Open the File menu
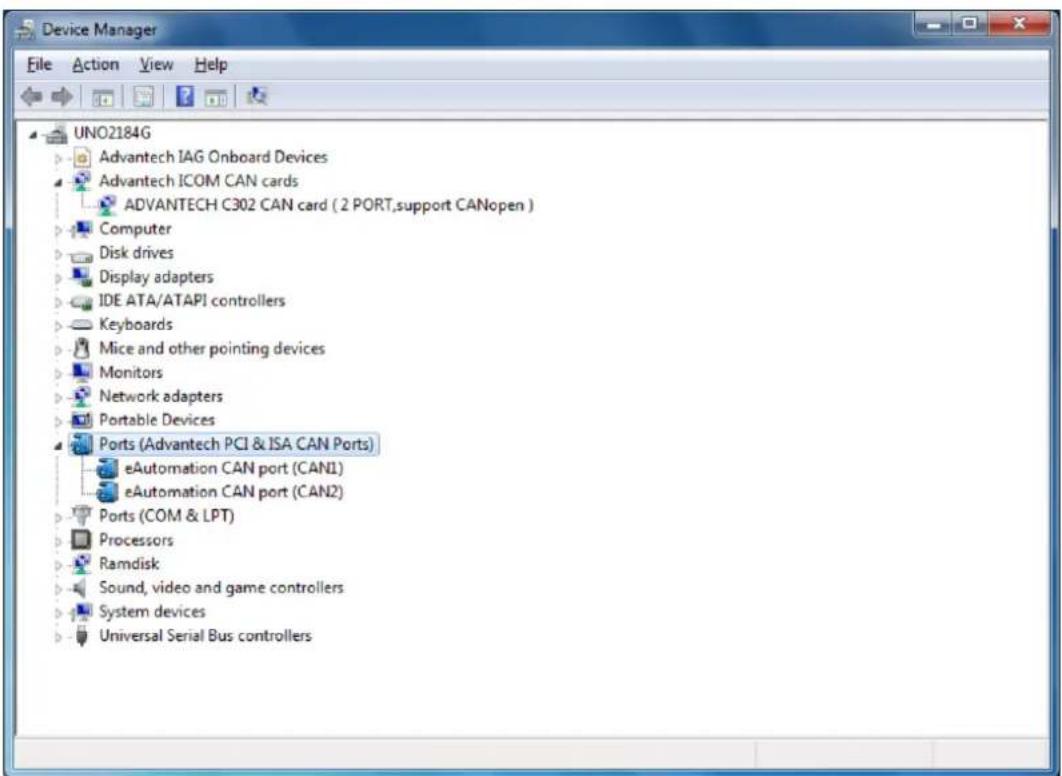Image resolution: width=1062 pixels, height=776 pixels. click(x=39, y=65)
